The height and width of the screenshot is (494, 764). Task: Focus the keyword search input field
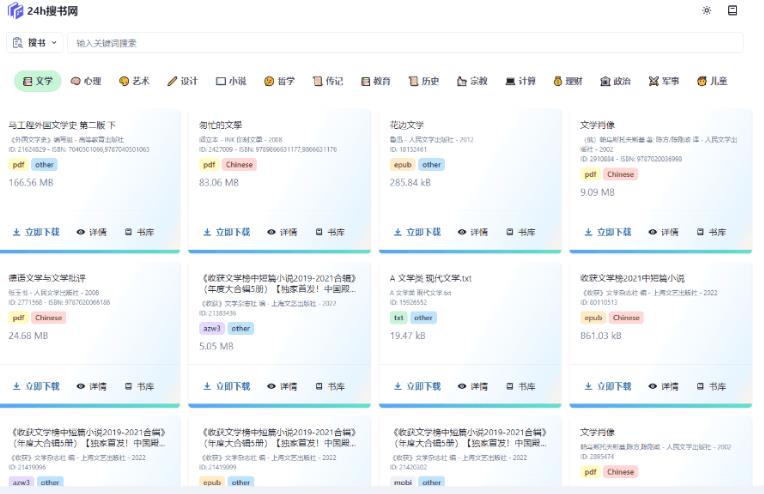[405, 43]
